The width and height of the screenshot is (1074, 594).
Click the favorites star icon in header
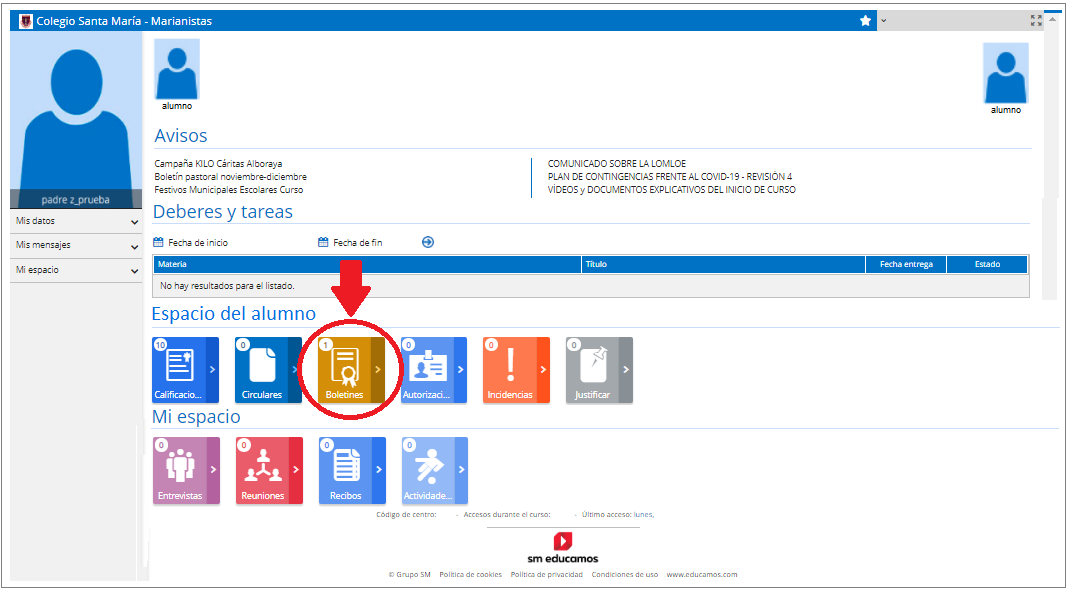(x=865, y=21)
